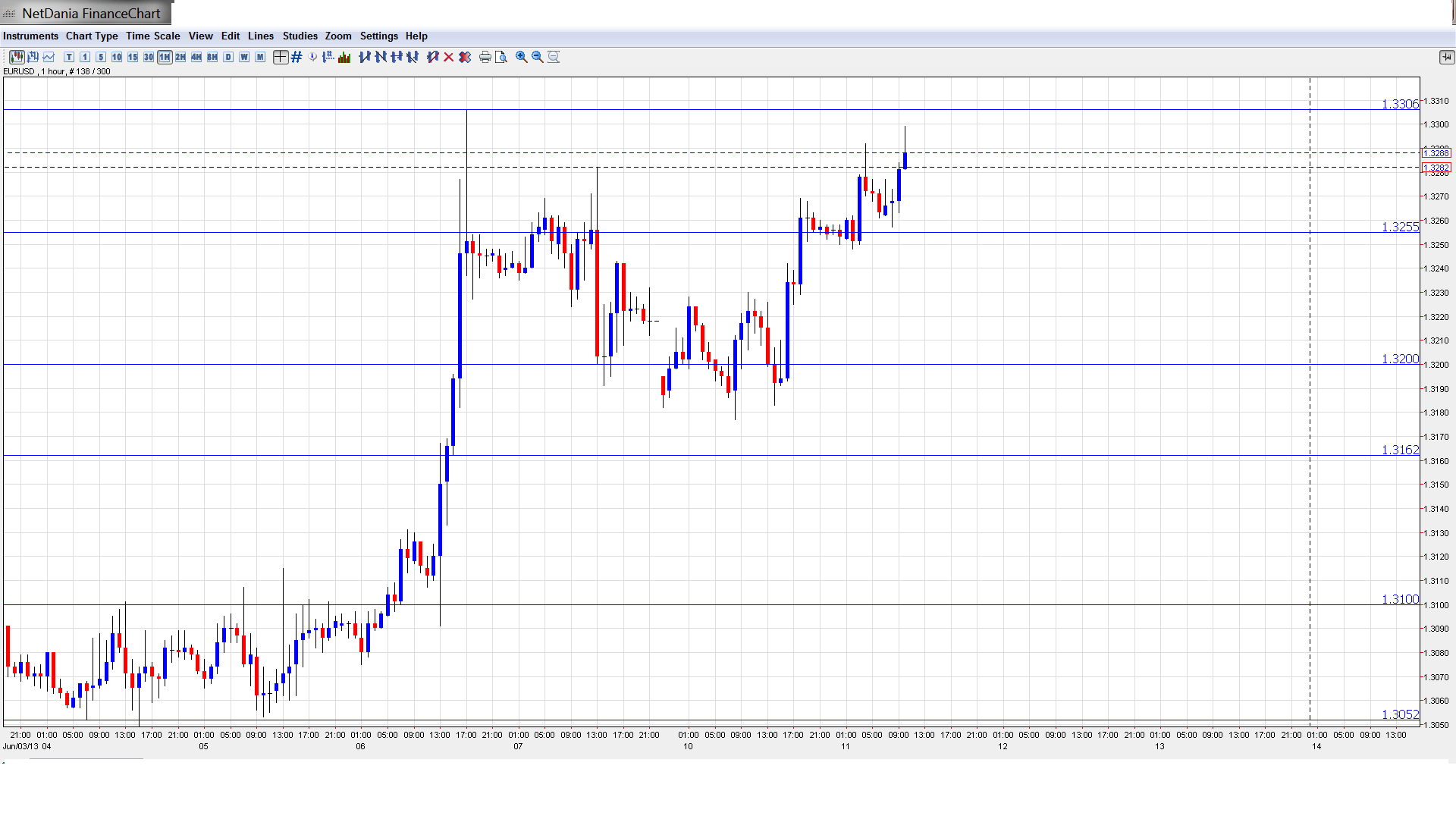Click the print preview icon
The width and height of the screenshot is (1456, 819).
point(500,57)
